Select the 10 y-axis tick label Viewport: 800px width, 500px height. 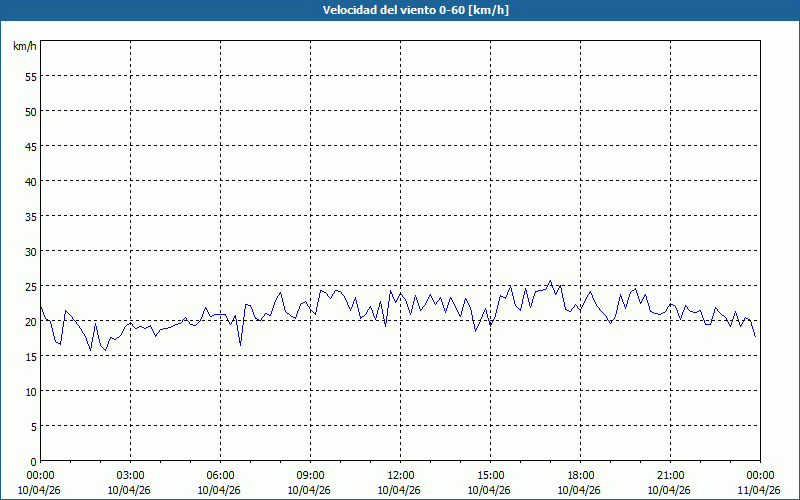[30, 391]
